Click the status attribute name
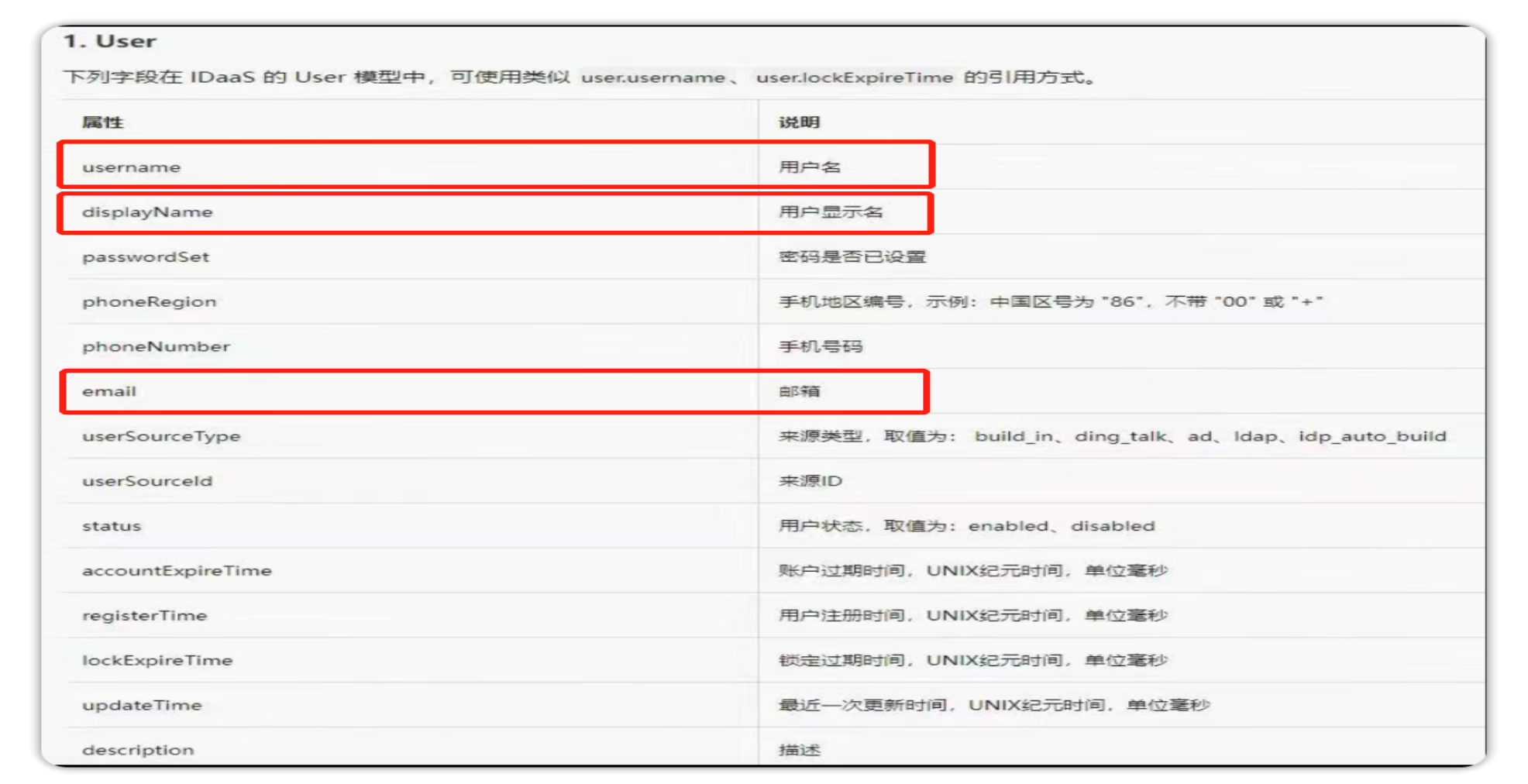 pos(112,526)
